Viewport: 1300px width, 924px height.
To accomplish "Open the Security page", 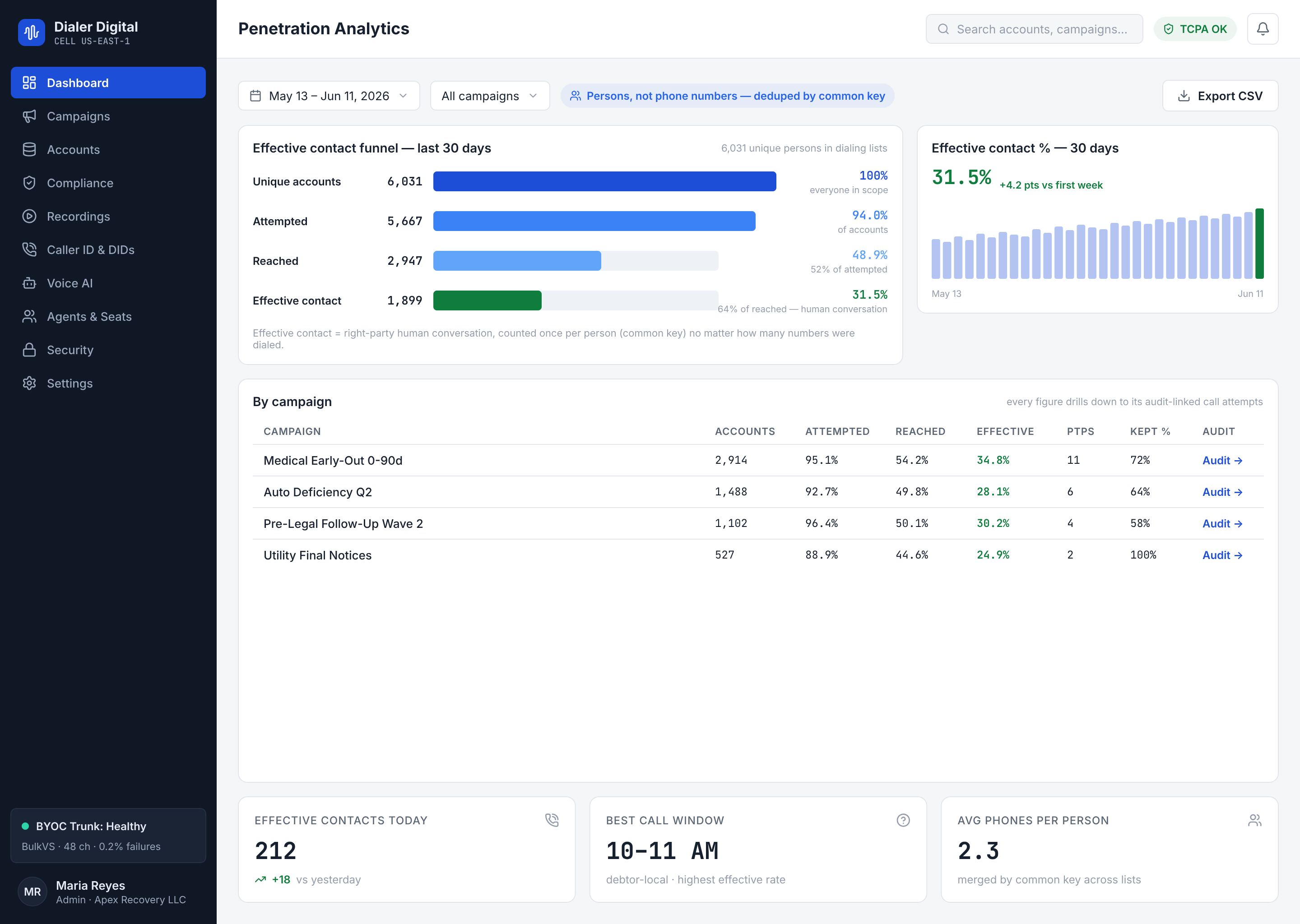I will point(108,350).
